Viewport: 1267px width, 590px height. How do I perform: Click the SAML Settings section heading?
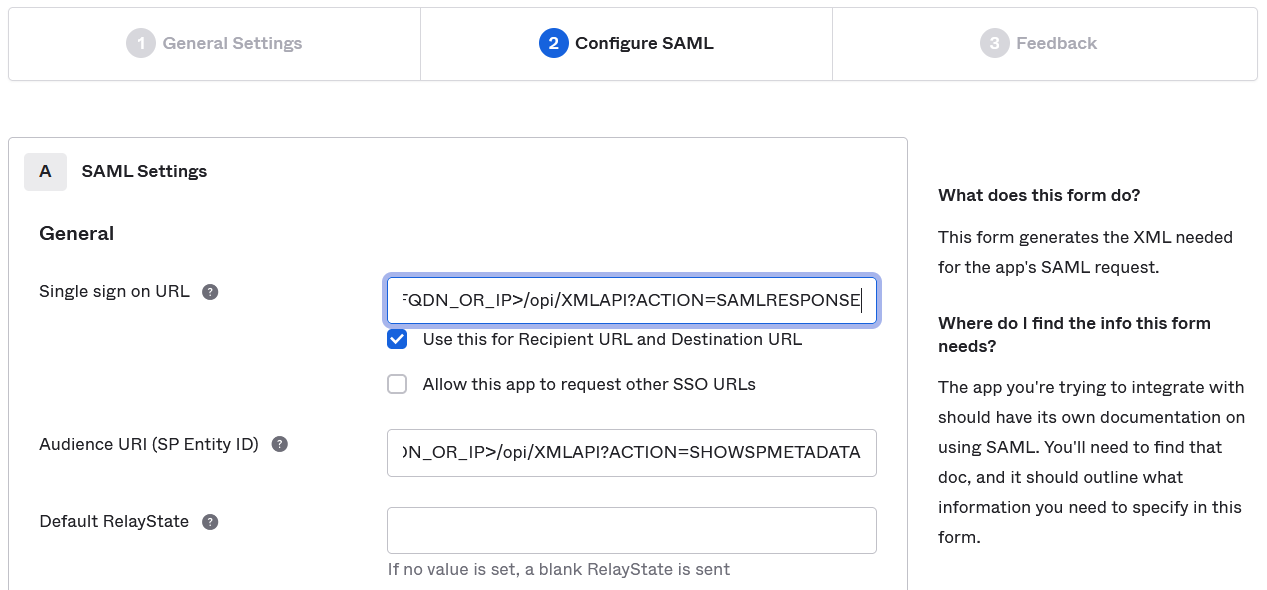tap(144, 171)
